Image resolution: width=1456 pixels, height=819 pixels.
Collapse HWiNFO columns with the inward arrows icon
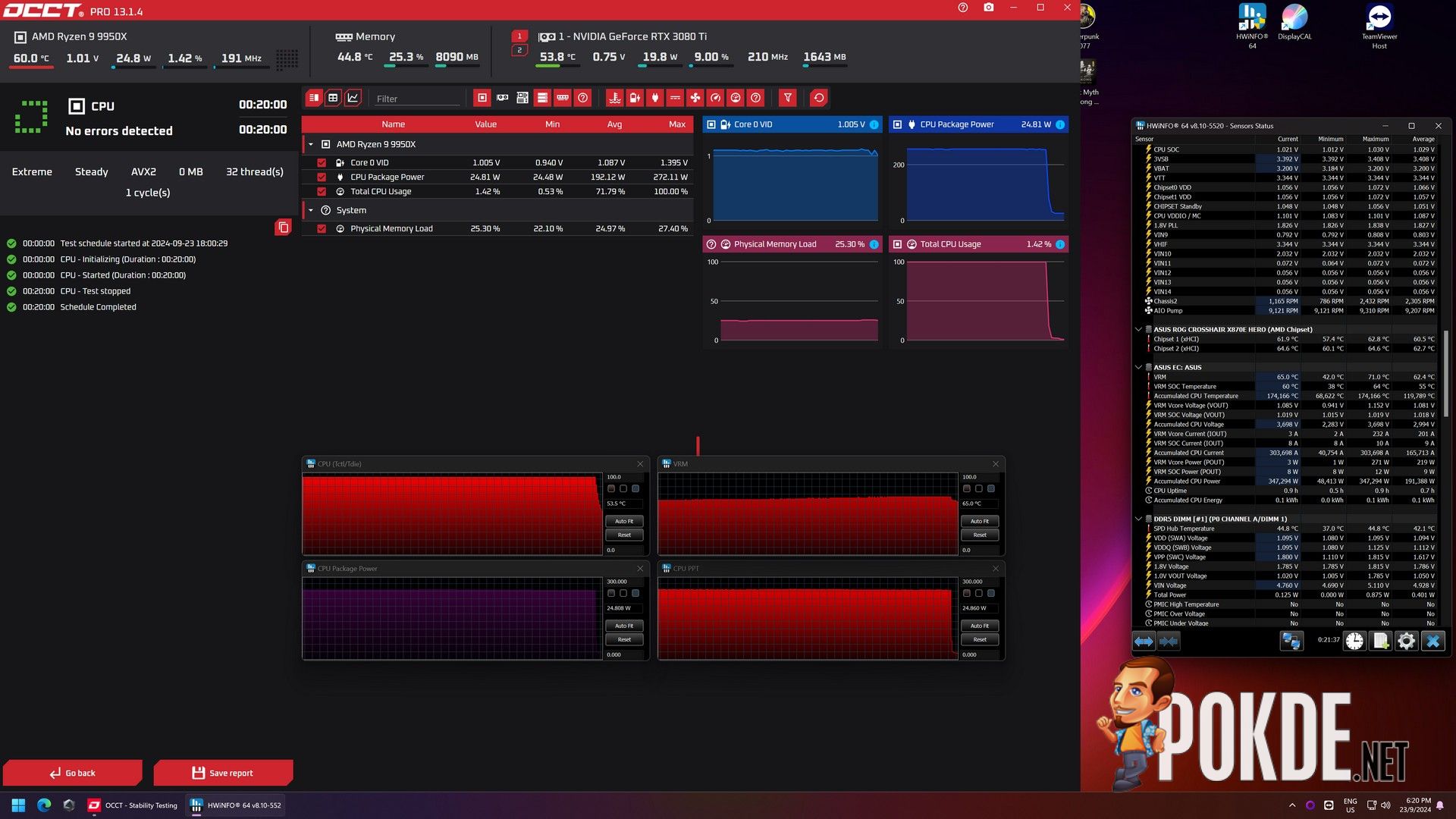(1169, 642)
